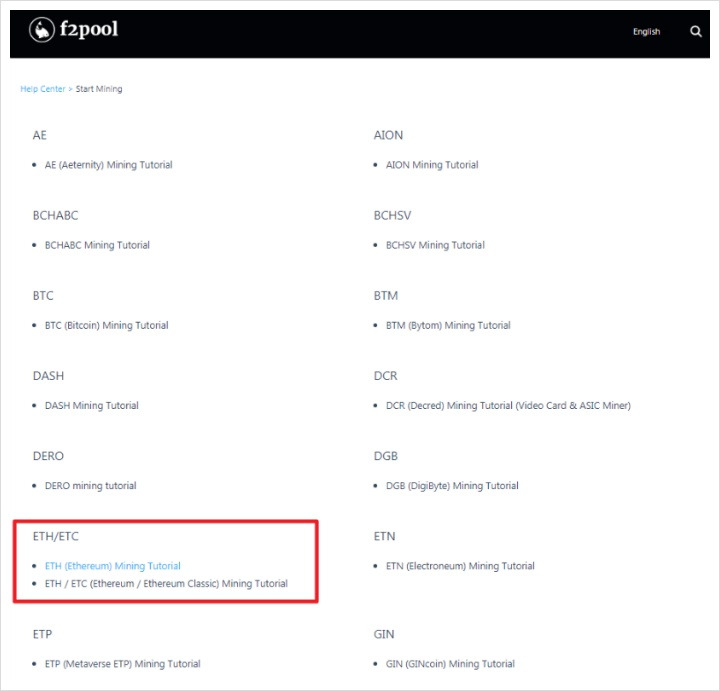Viewport: 720px width, 691px height.
Task: Select the BCHSV section heading
Action: click(392, 216)
